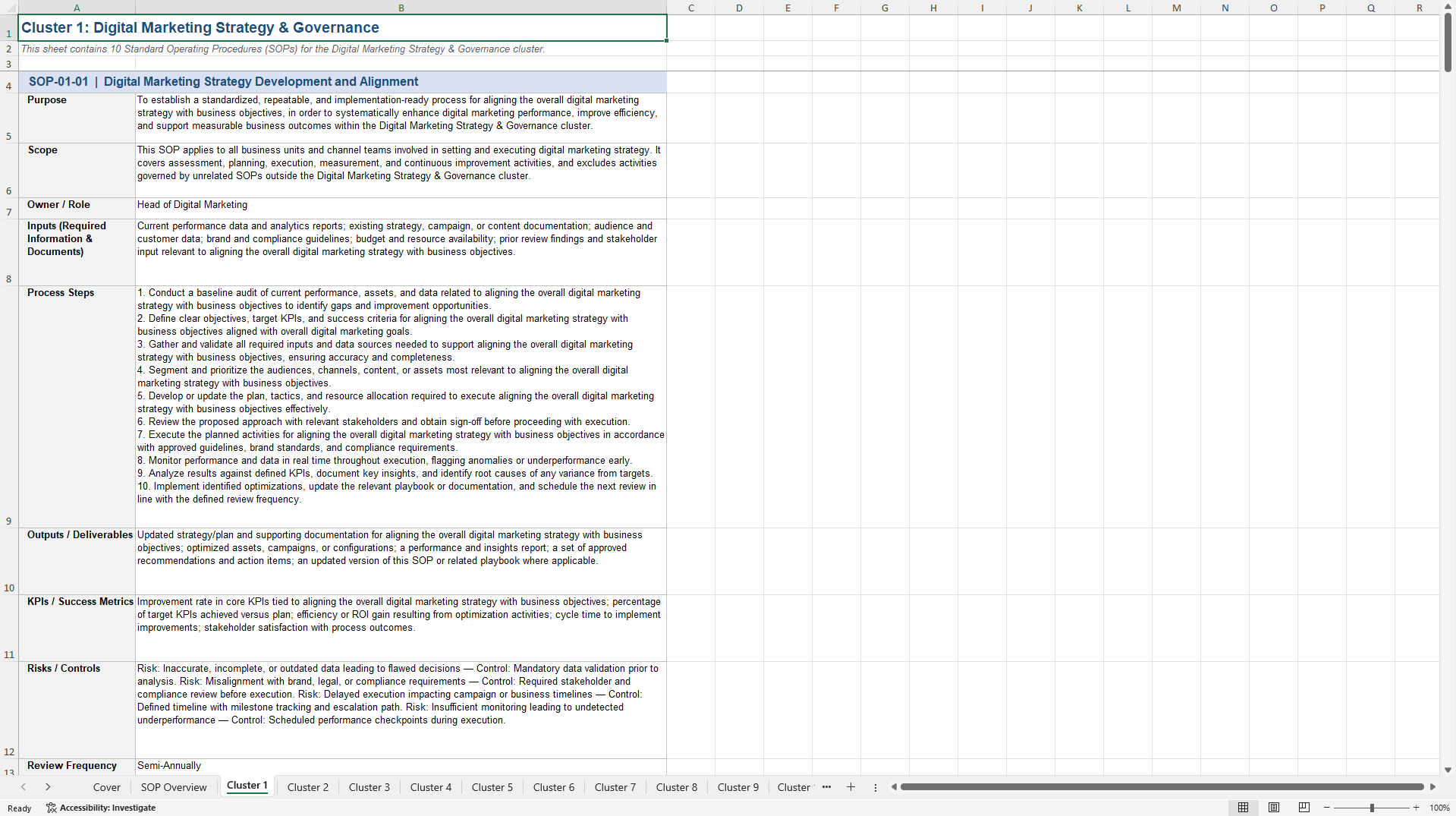Select the Inputs (Required Information) label cell

point(77,253)
